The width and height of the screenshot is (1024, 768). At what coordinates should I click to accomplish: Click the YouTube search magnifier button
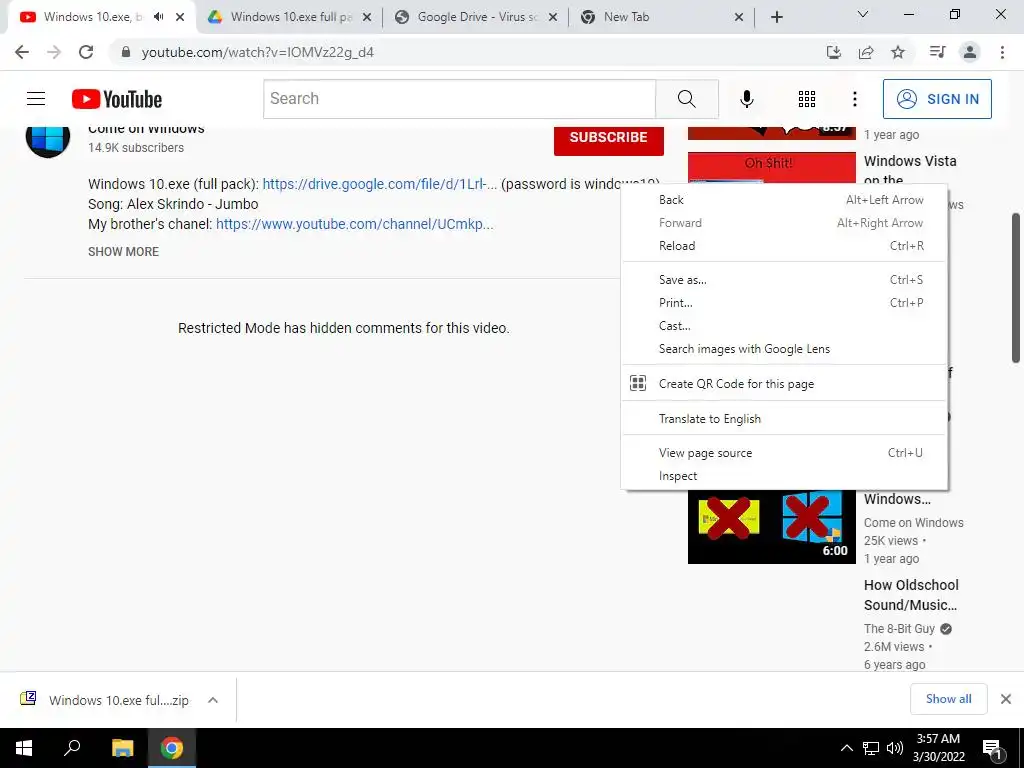click(x=686, y=99)
